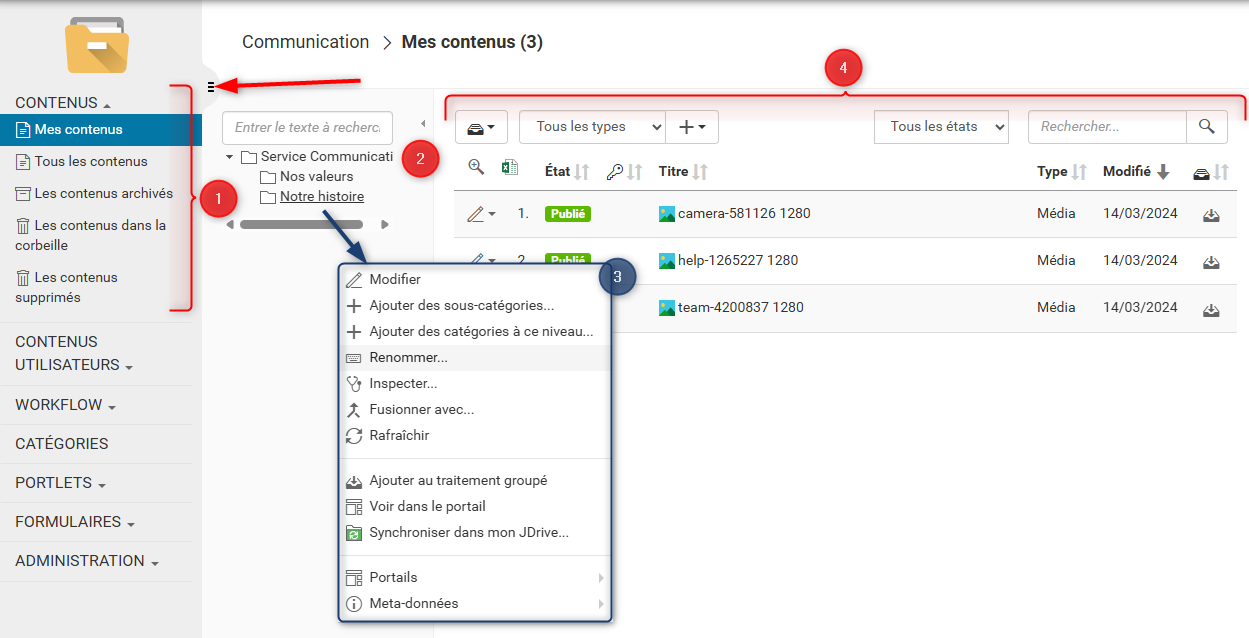Click the pencil edit icon for camera-581126

point(477,214)
